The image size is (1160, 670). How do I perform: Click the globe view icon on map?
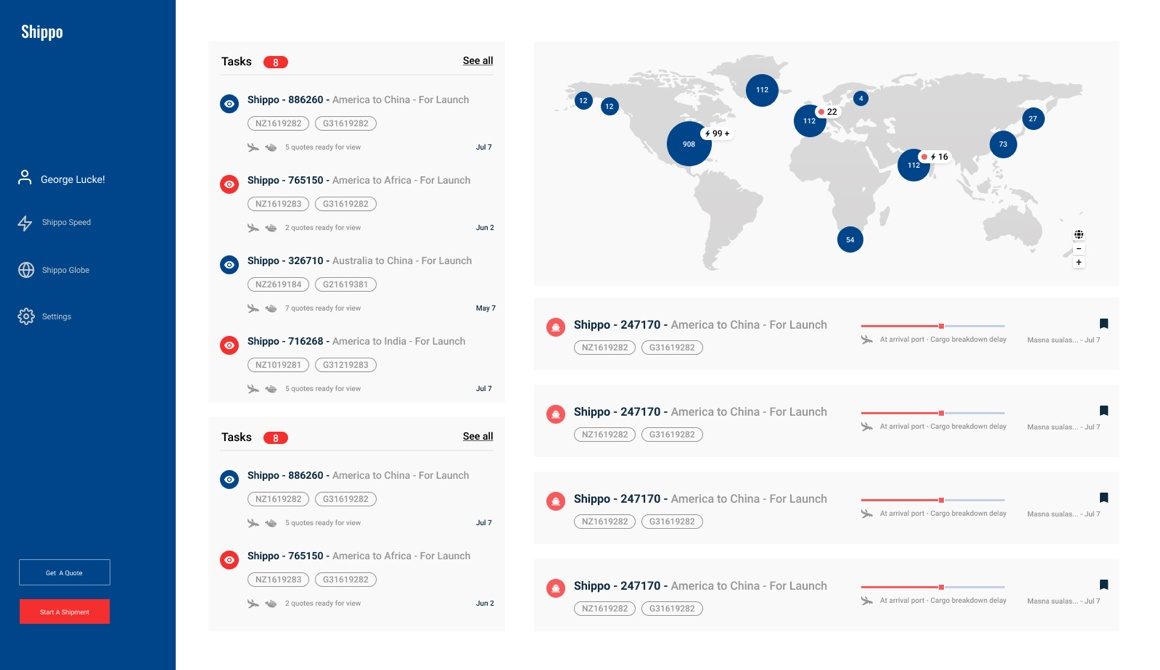[1078, 234]
